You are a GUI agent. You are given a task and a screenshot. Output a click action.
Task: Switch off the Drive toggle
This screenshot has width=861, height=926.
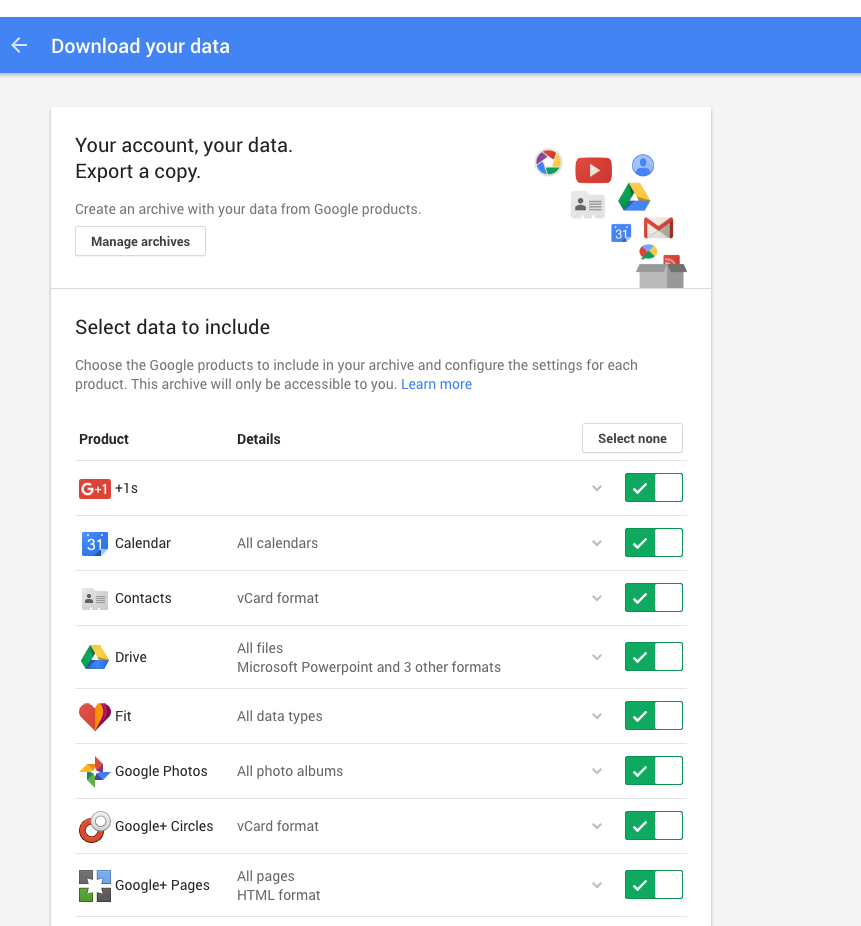tap(654, 656)
